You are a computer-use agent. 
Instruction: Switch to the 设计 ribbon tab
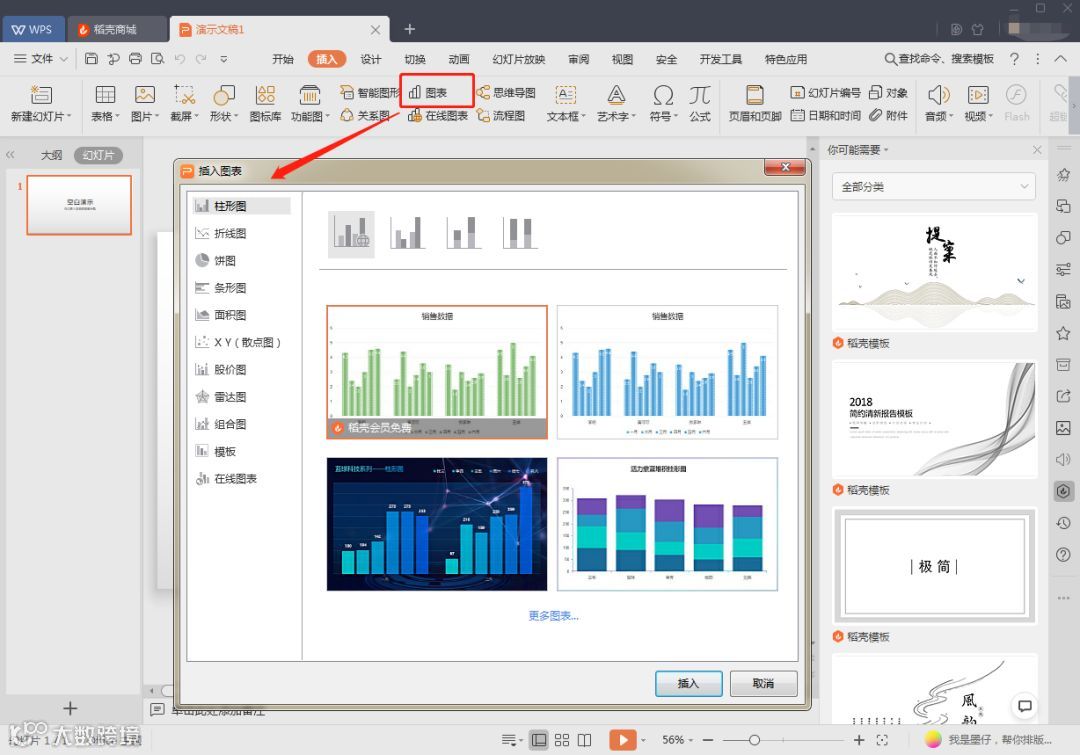pyautogui.click(x=371, y=59)
